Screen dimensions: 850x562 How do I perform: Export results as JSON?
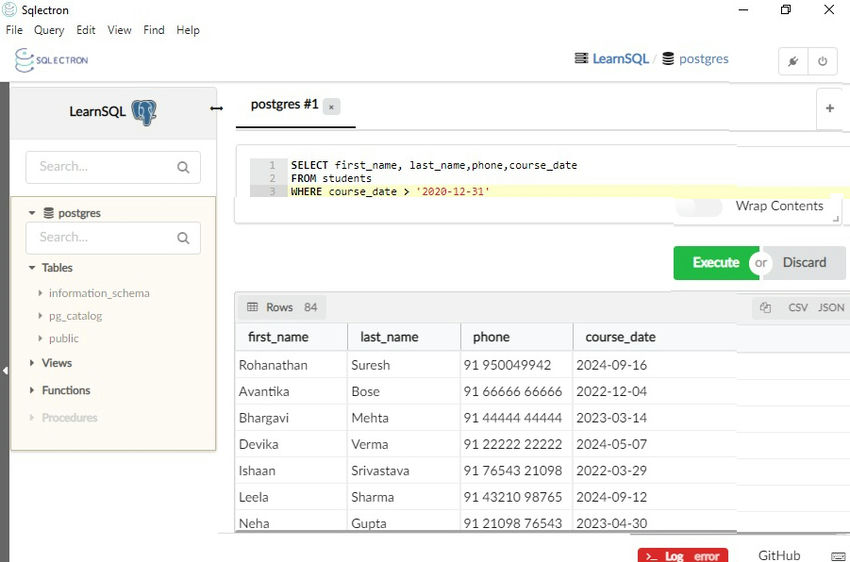[x=831, y=307]
